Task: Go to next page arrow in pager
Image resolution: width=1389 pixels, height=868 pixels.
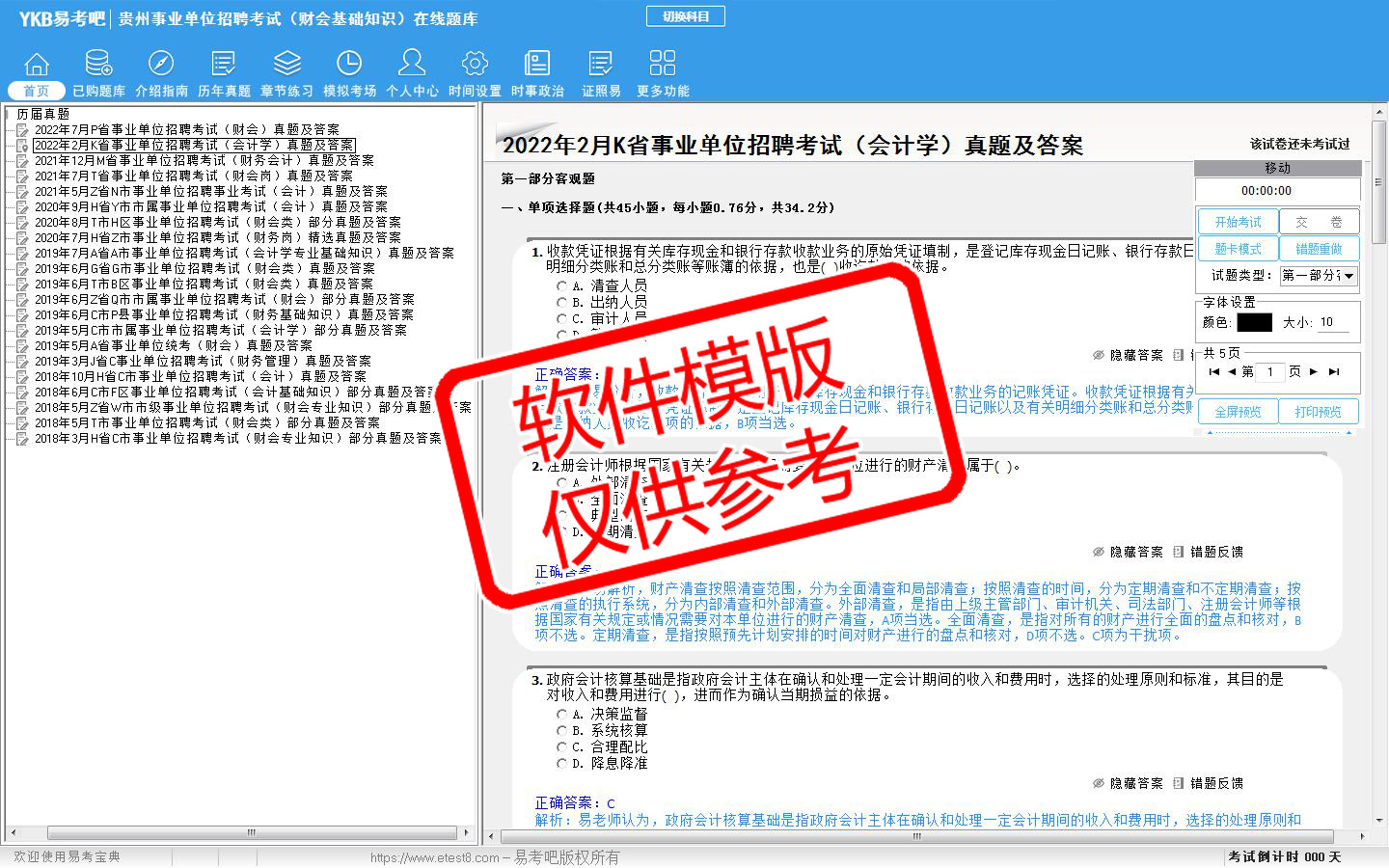Action: (1314, 371)
